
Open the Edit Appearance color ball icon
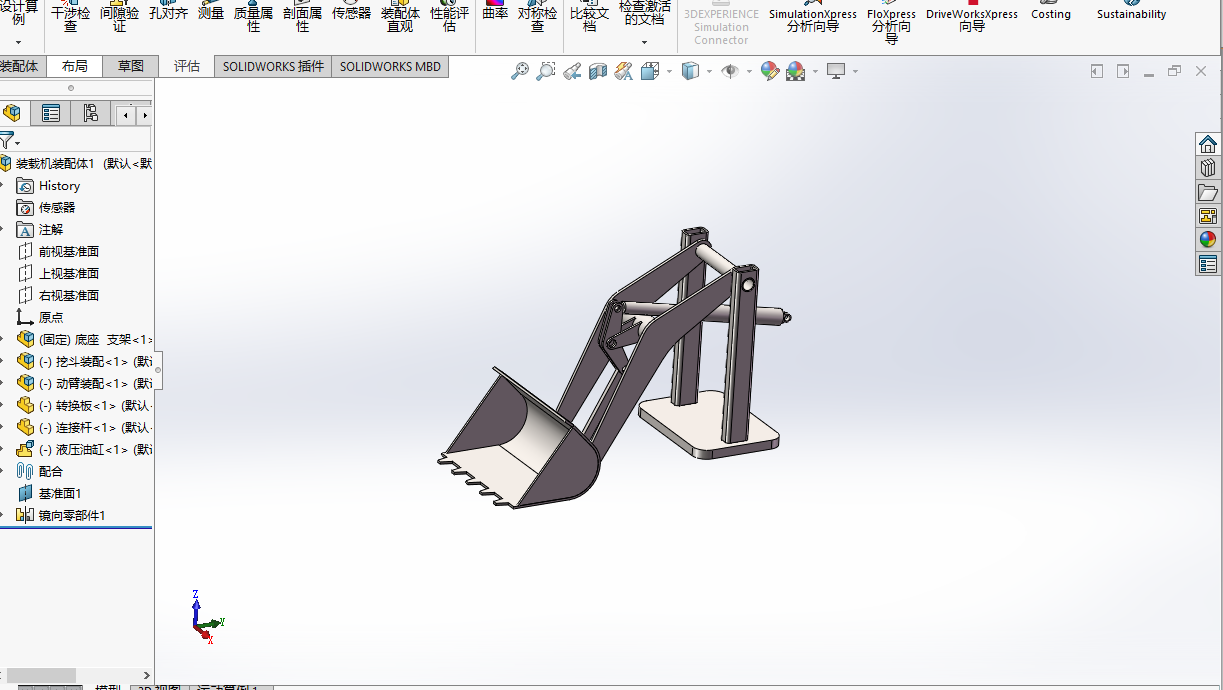pos(769,71)
